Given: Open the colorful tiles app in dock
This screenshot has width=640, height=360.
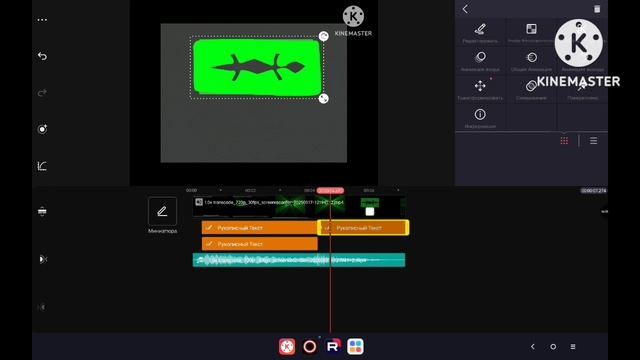Looking at the screenshot, I should coord(355,347).
